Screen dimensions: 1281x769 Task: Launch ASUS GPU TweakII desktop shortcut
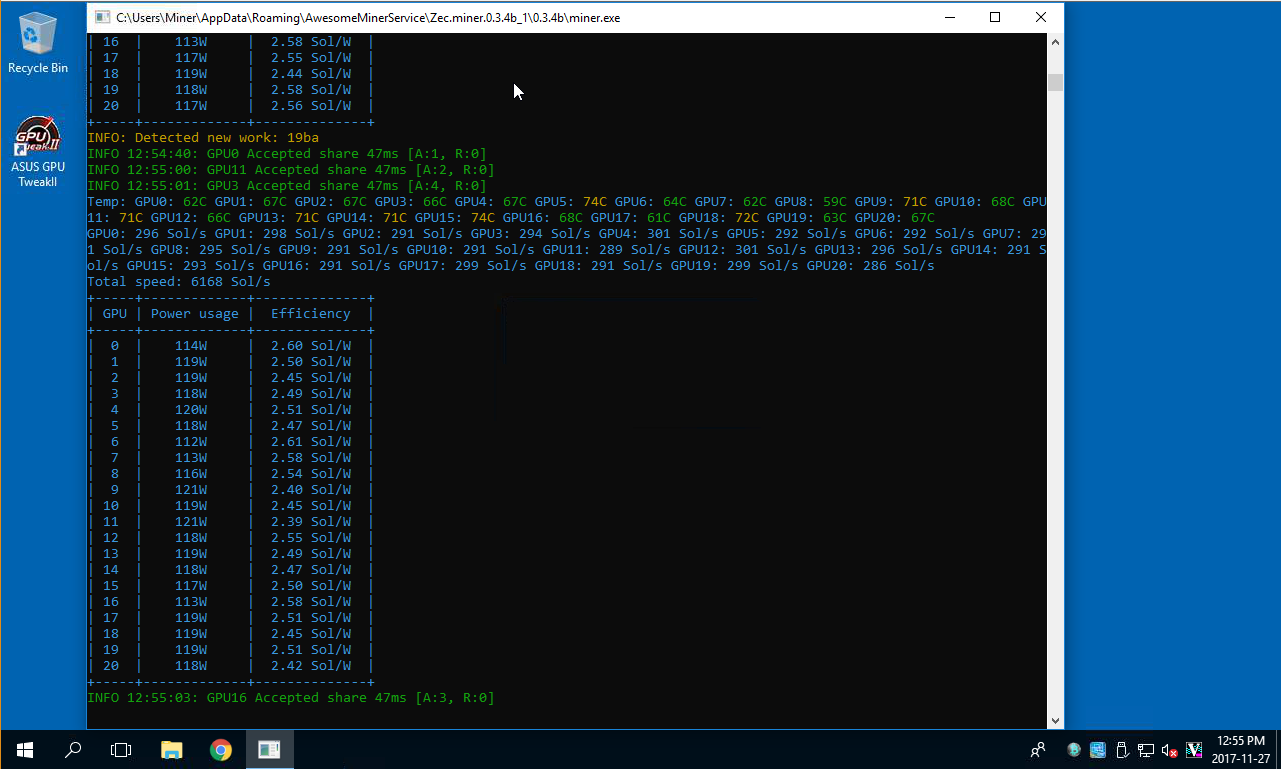click(x=38, y=153)
